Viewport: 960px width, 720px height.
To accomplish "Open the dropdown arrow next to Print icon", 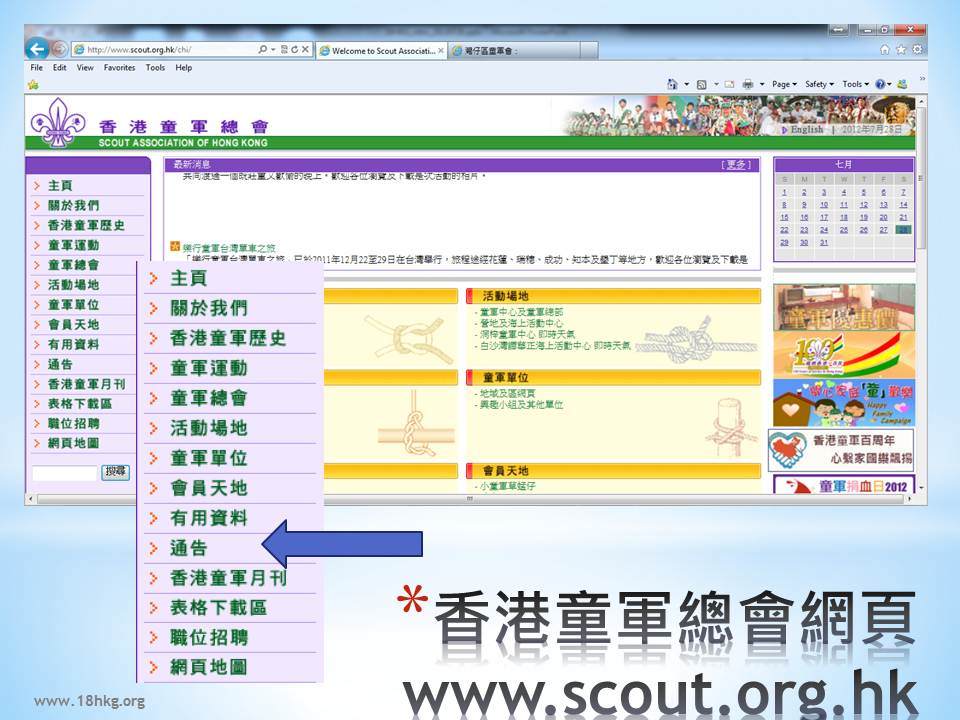I will [762, 84].
